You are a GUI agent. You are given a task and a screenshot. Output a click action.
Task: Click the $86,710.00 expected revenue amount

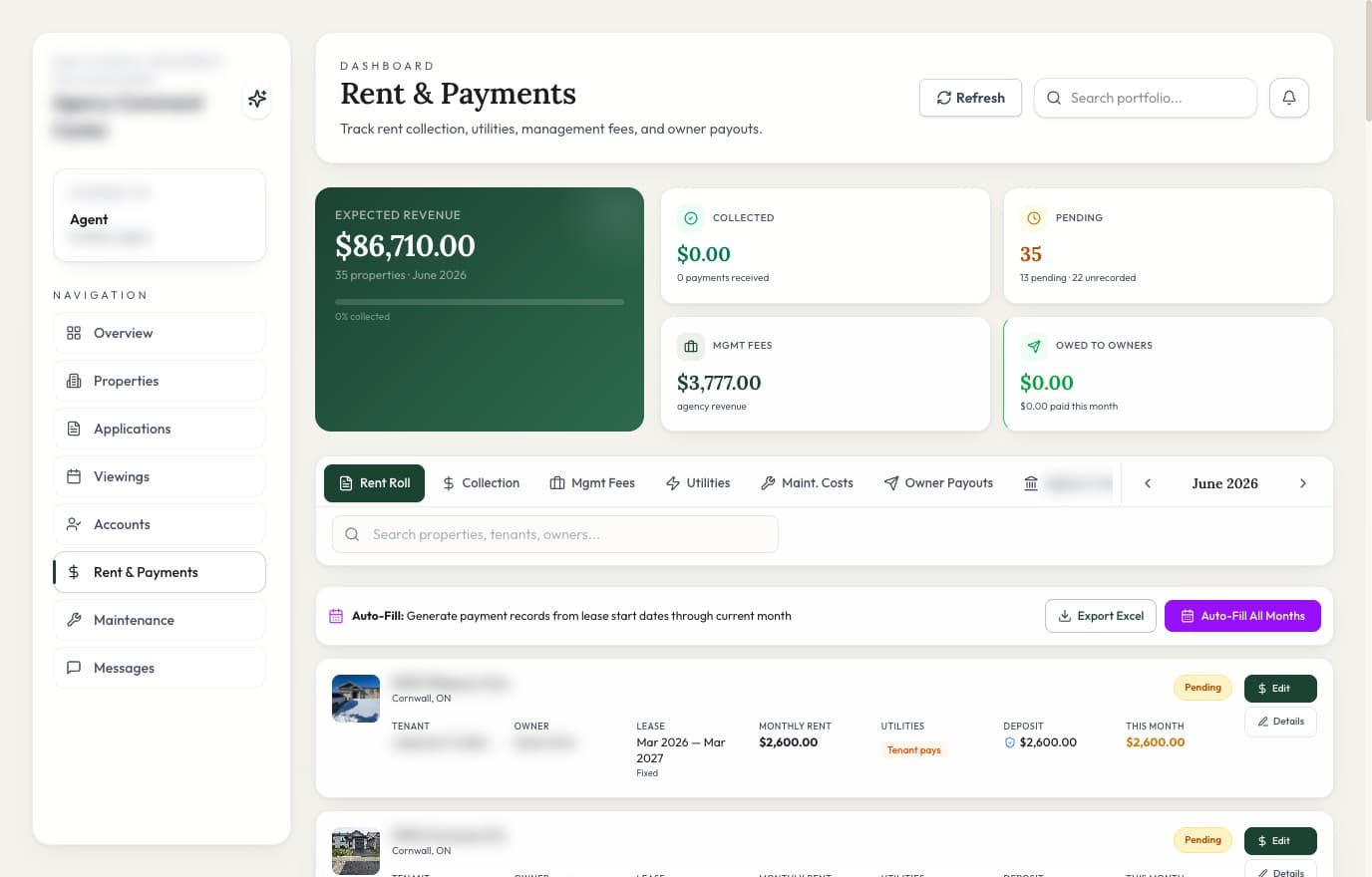(405, 245)
